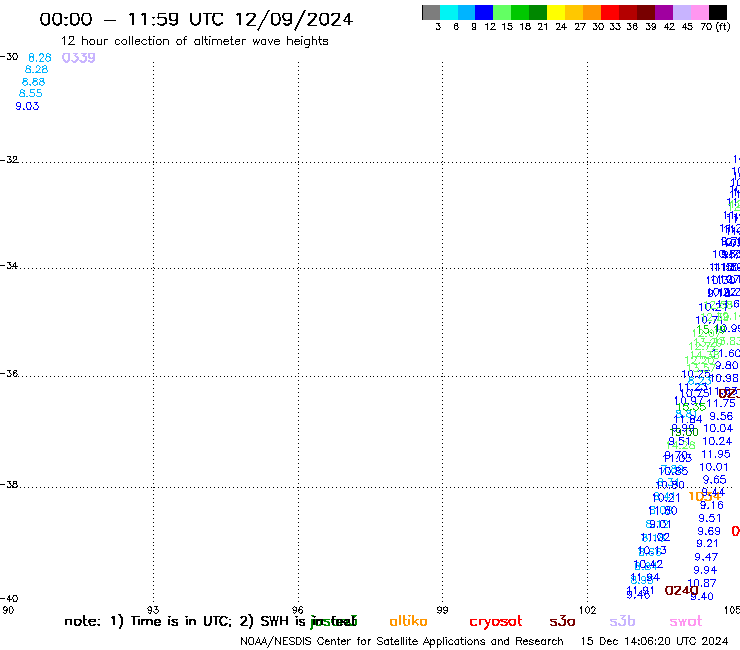Click the '-32' latitude axis label
This screenshot has width=740, height=650.
(9, 160)
